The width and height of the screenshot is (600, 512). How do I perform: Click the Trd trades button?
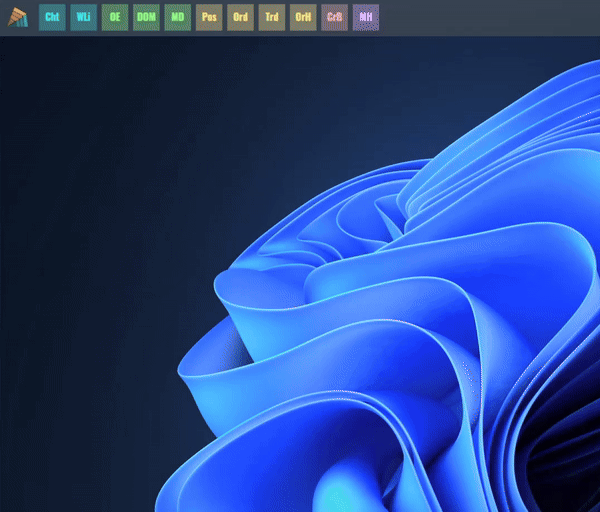click(272, 17)
